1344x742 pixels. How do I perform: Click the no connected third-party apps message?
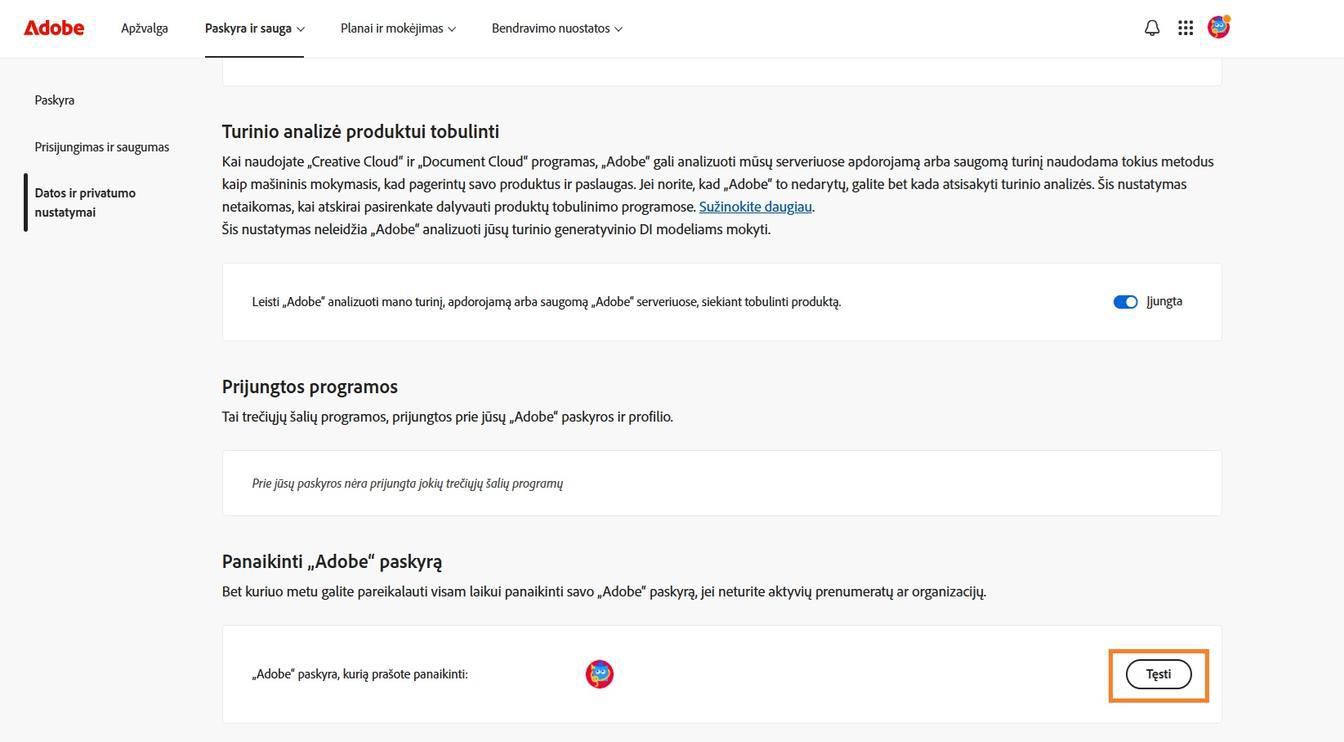tap(407, 483)
